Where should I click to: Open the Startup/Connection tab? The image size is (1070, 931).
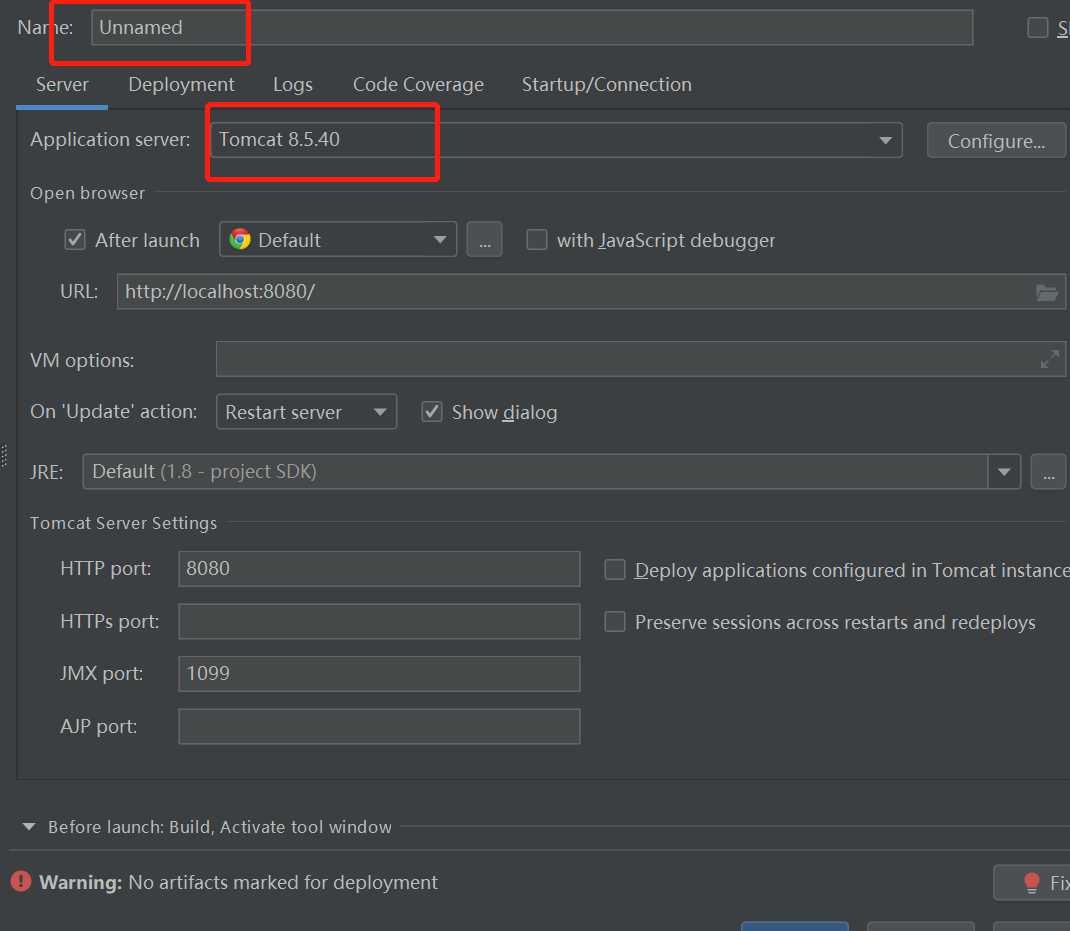(x=607, y=85)
